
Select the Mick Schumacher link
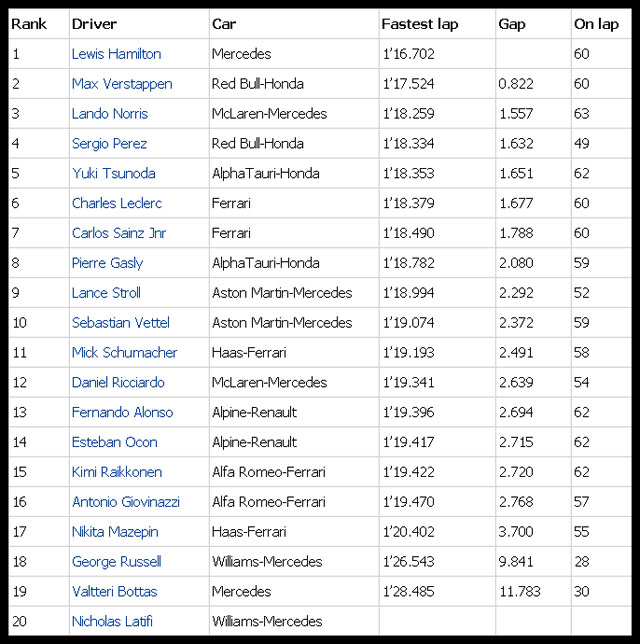[124, 353]
